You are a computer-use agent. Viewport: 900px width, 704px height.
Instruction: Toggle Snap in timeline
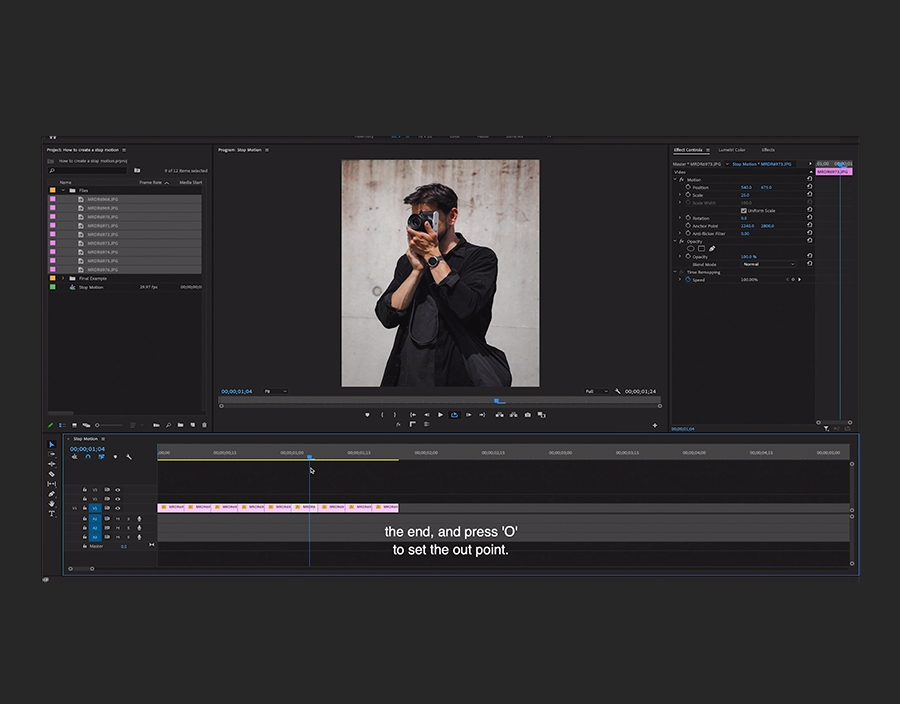click(x=88, y=457)
